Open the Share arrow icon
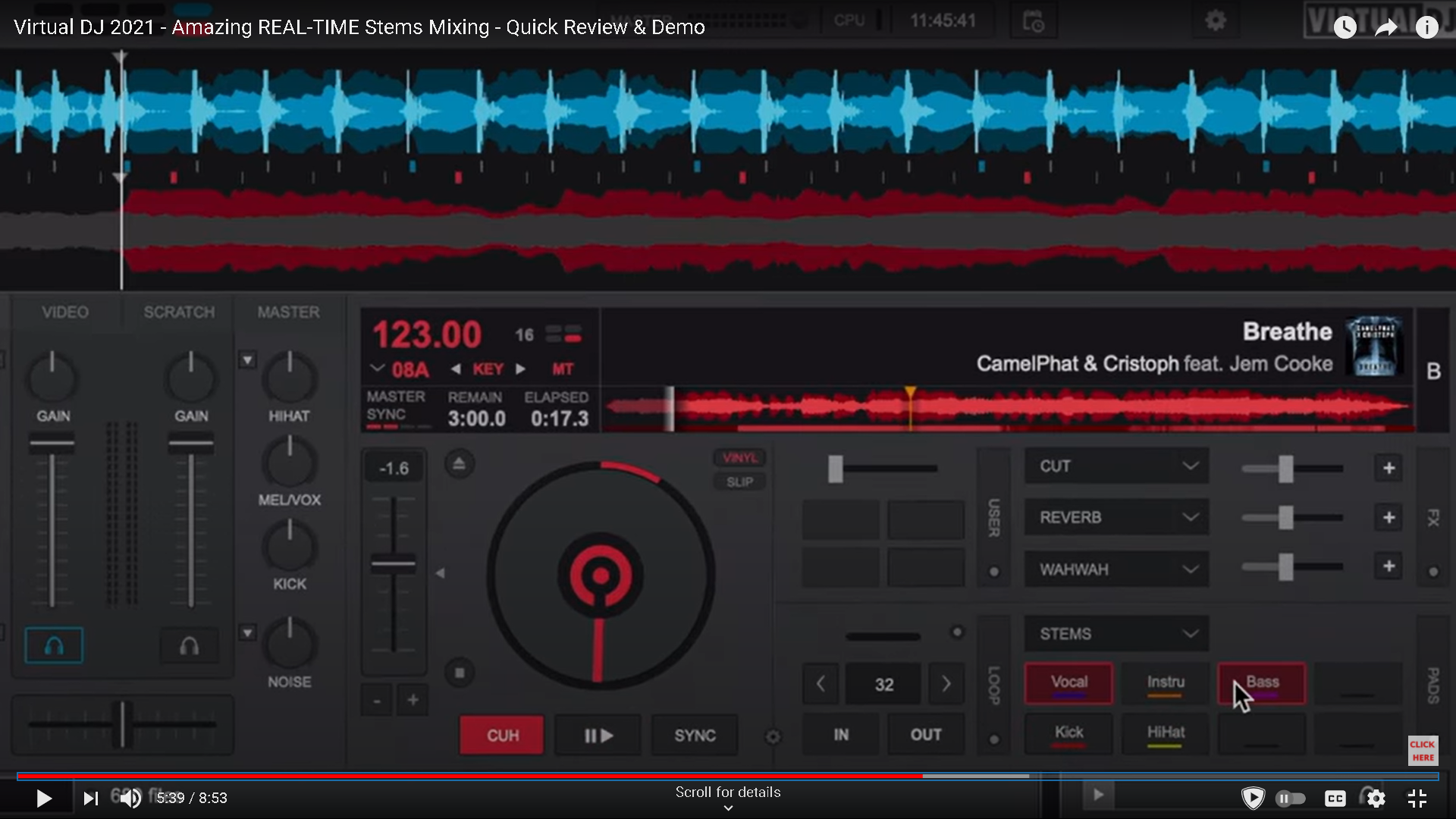 pos(1385,27)
